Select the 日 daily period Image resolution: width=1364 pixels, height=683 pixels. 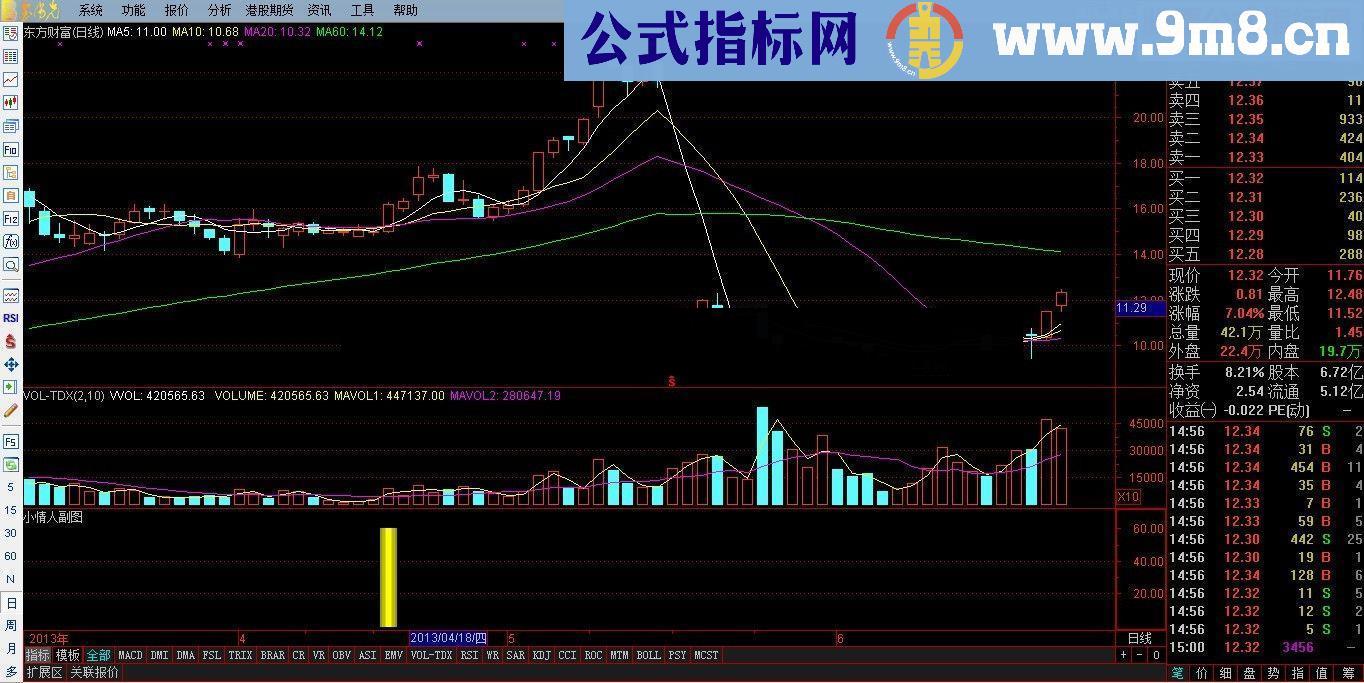11,603
